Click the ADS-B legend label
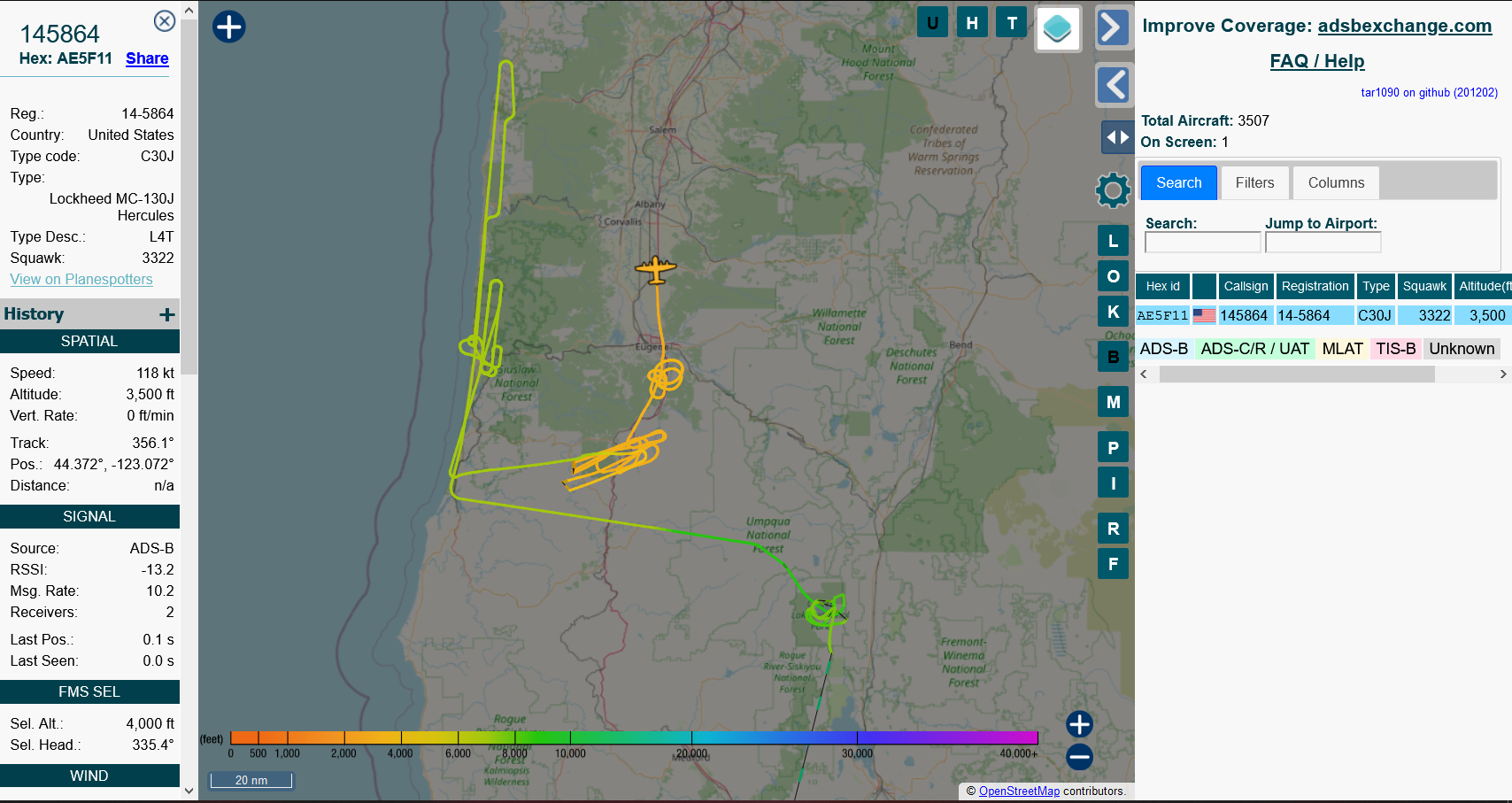1512x803 pixels. (x=1164, y=349)
